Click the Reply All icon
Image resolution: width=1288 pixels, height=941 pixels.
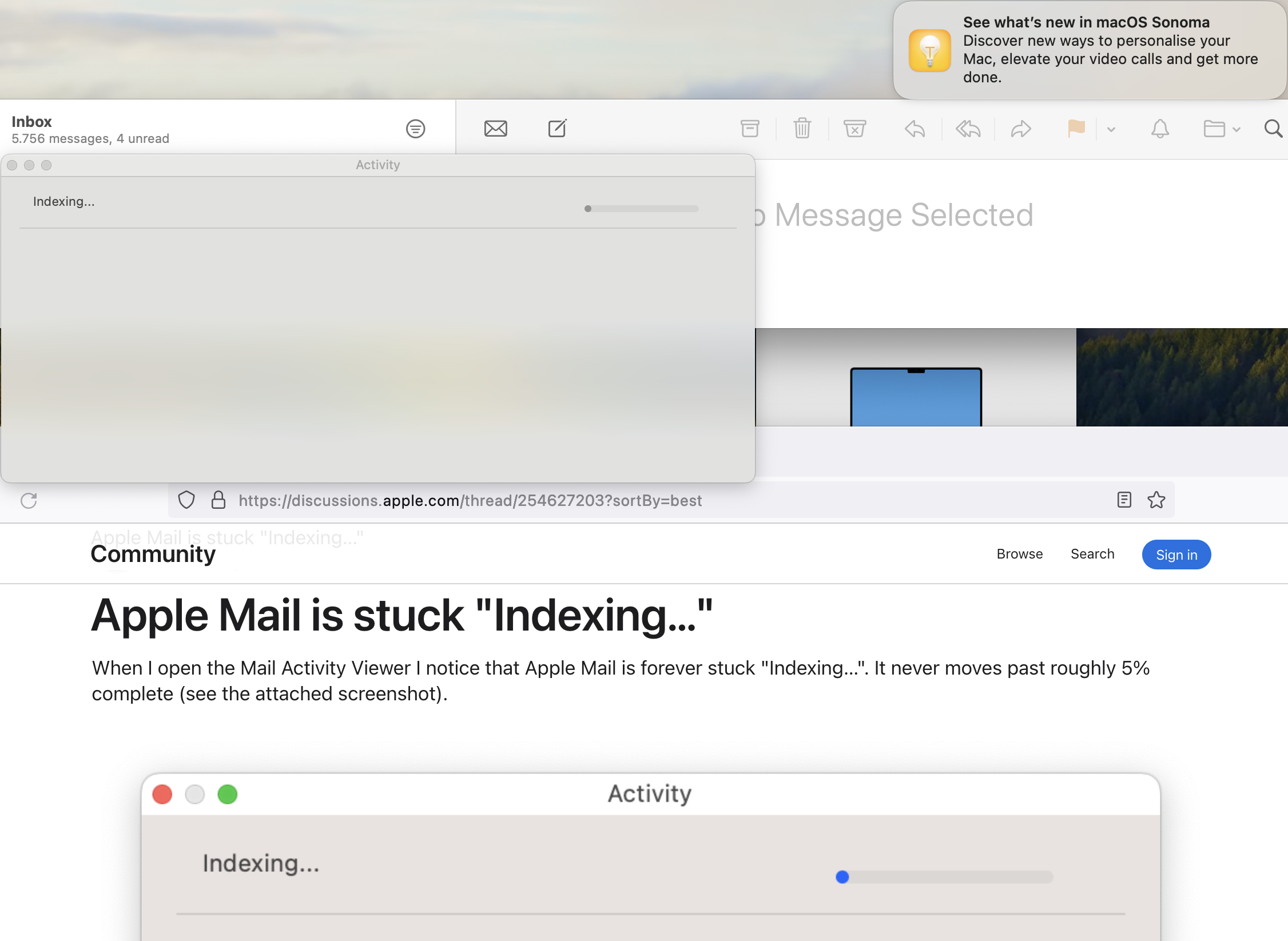click(x=968, y=129)
